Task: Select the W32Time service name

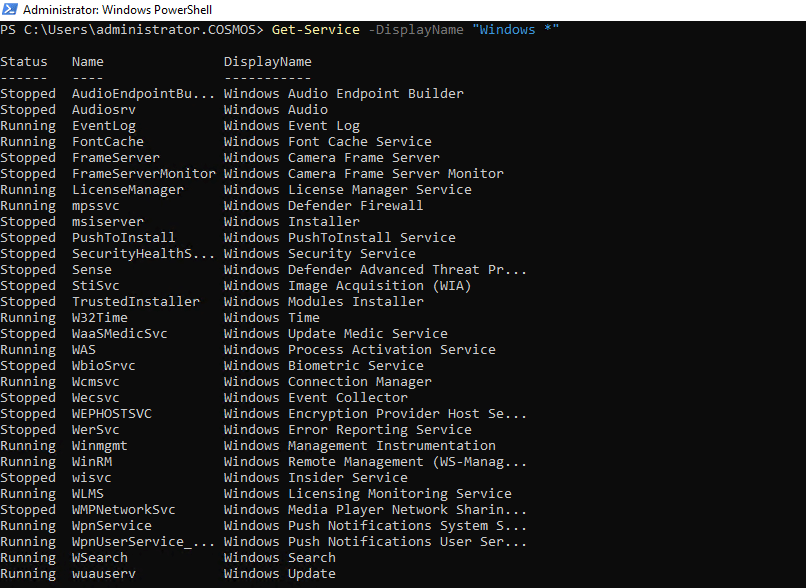Action: click(x=99, y=317)
